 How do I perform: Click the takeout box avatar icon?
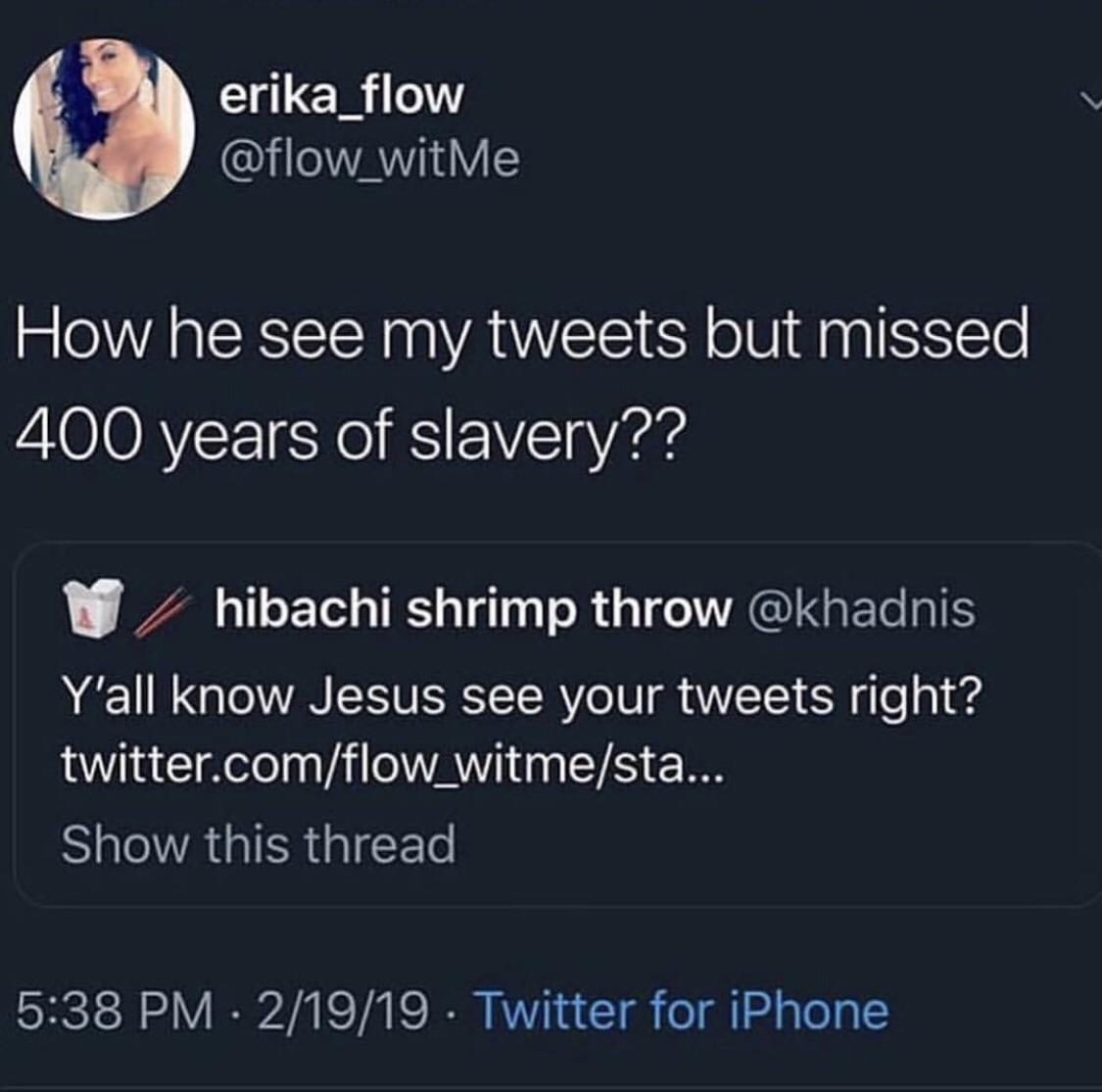(93, 606)
